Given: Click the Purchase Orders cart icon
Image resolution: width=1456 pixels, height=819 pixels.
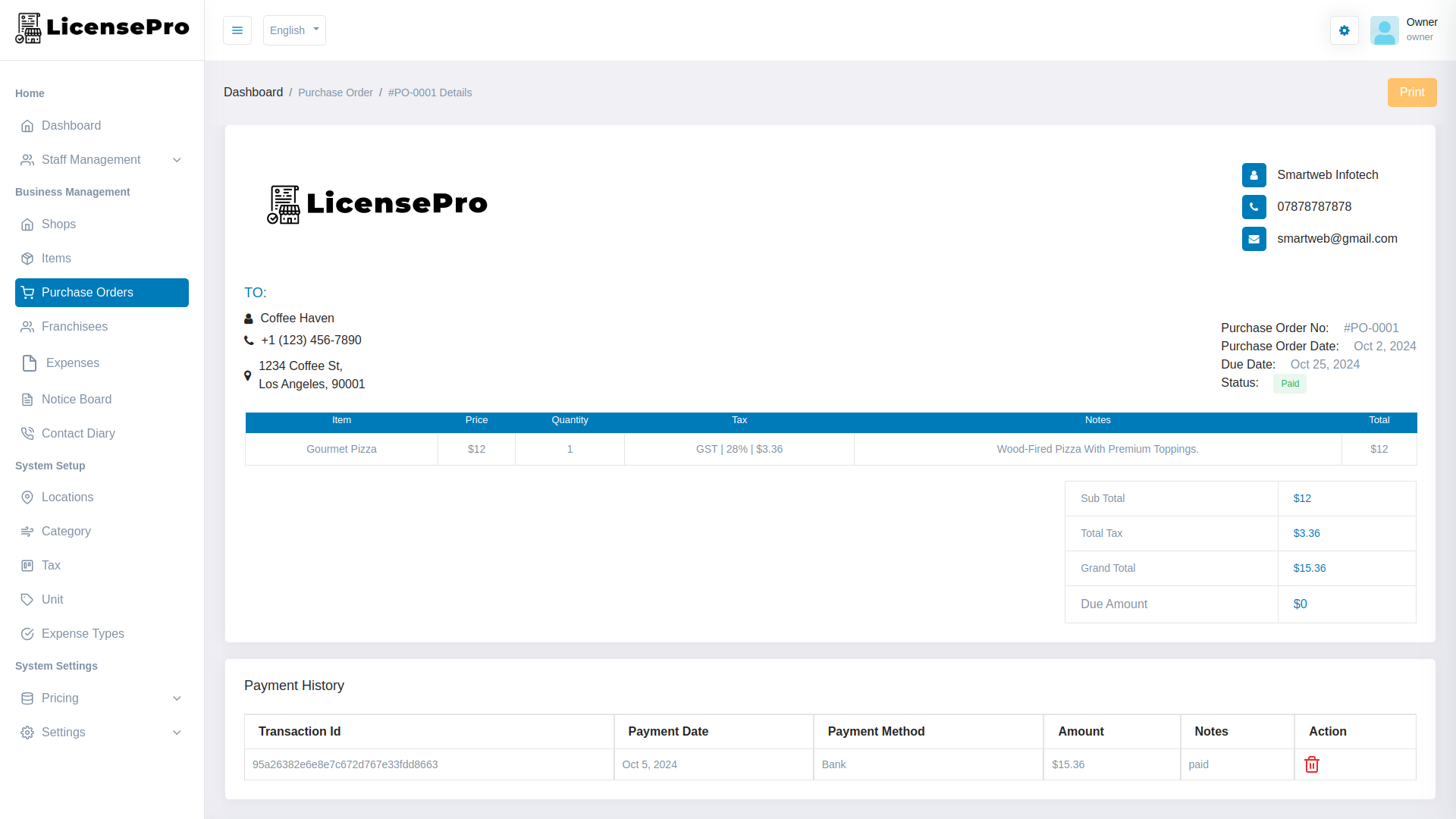Looking at the screenshot, I should click(27, 293).
